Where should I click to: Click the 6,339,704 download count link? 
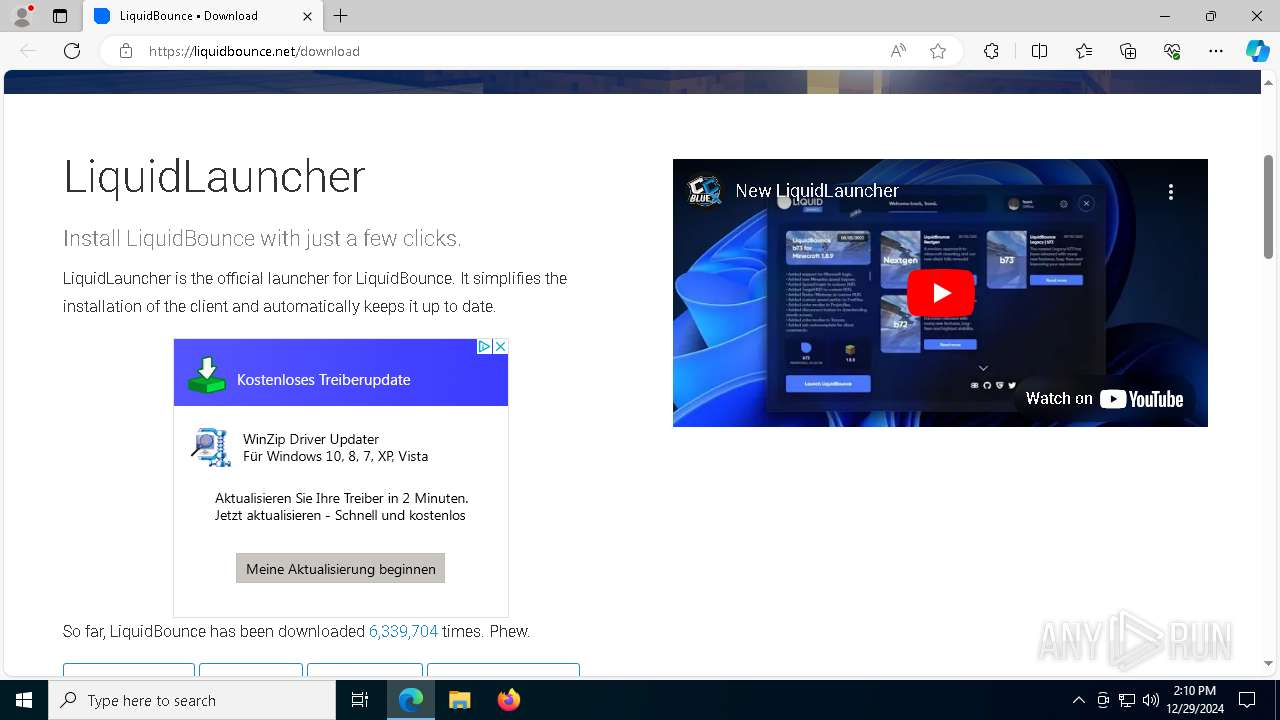point(403,631)
